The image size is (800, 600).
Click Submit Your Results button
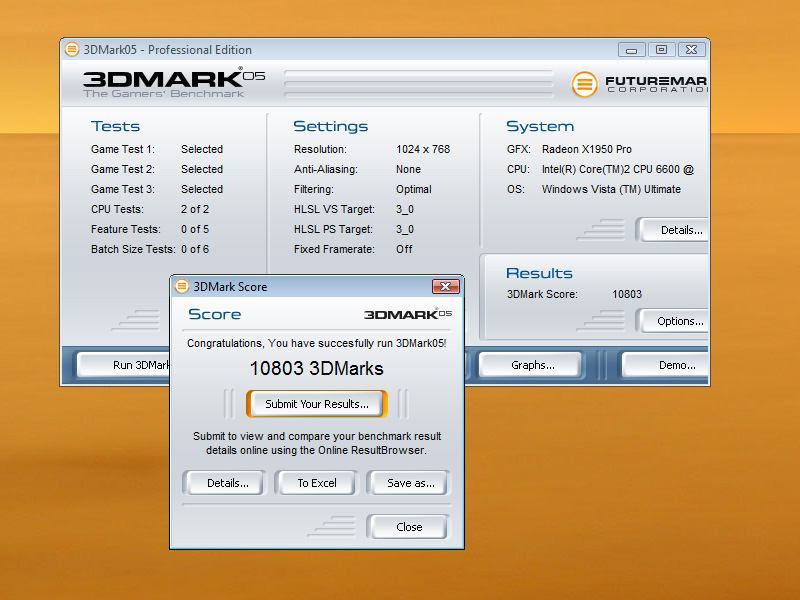(x=317, y=404)
